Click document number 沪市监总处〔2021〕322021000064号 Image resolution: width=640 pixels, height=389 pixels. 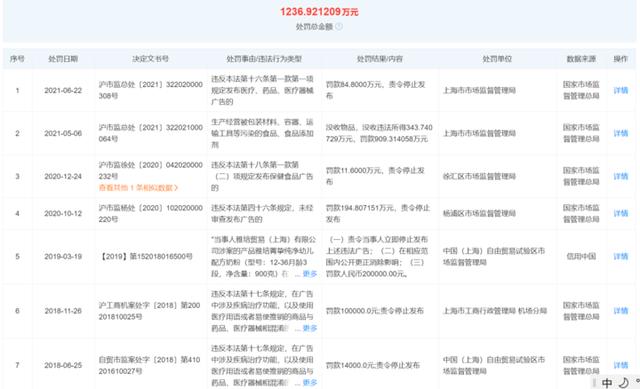(150, 133)
